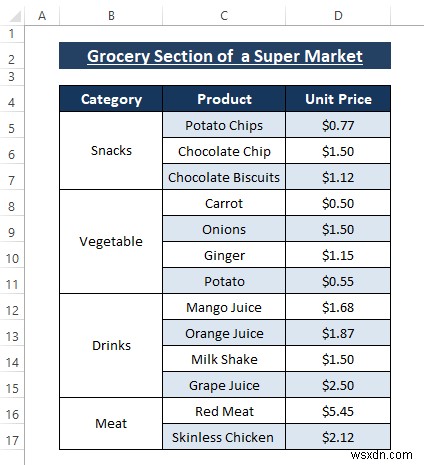Select column D header
The height and width of the screenshot is (465, 424).
338,16
